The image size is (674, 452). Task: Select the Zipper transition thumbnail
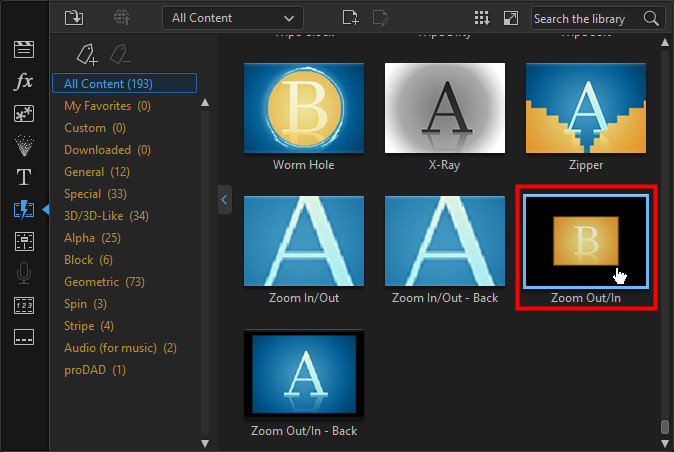click(x=586, y=108)
